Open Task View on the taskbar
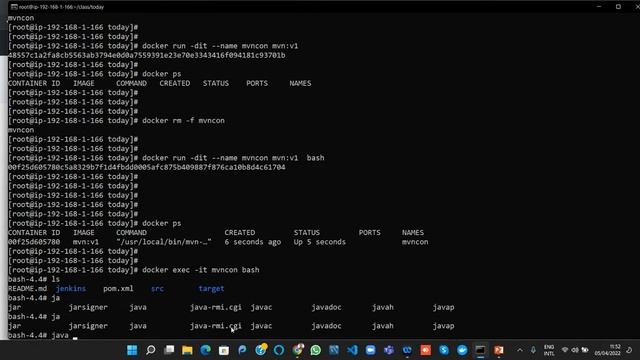This screenshot has height=360, width=640. [x=169, y=350]
